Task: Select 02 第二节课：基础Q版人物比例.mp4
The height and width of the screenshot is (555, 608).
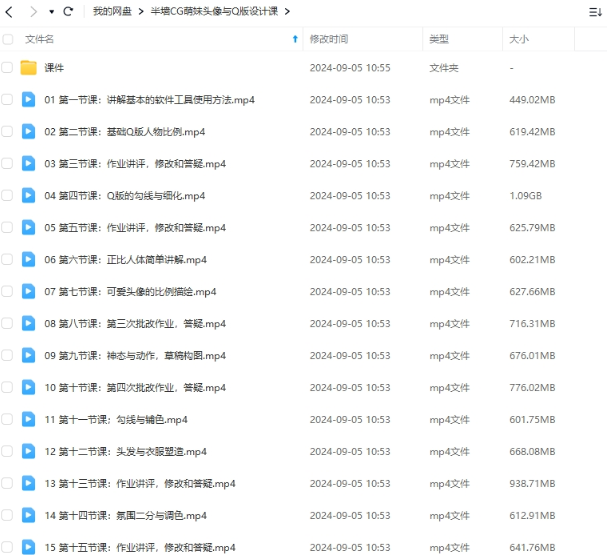Action: coord(124,132)
